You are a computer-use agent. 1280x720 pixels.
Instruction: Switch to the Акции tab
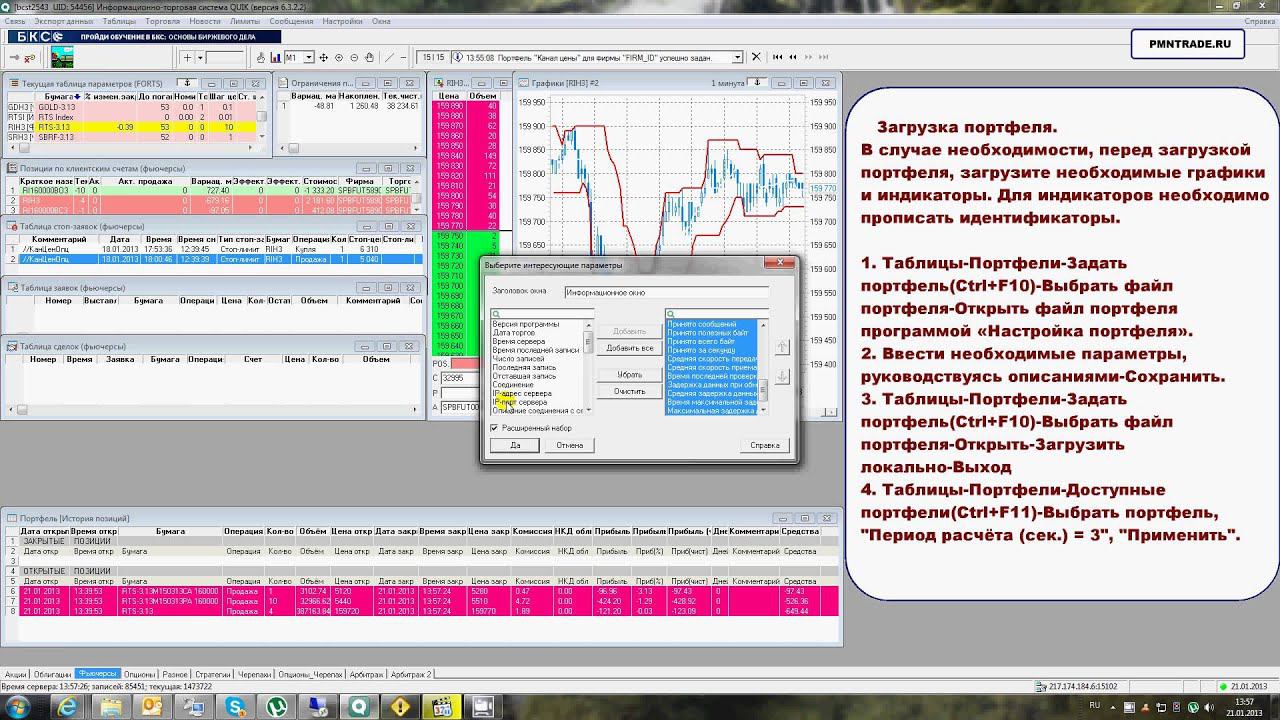point(15,674)
